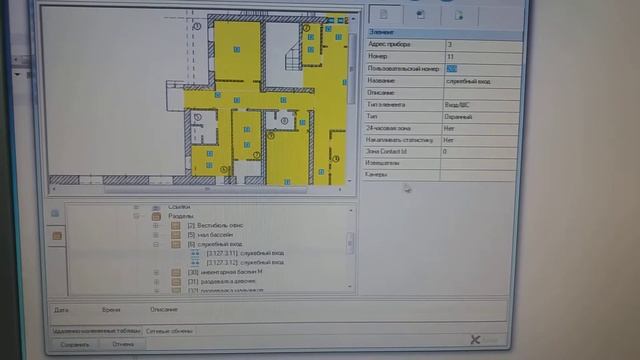Click the section icon of [30] инвентарной бассейн
Image resolution: width=640 pixels, height=360 pixels.
pos(176,272)
